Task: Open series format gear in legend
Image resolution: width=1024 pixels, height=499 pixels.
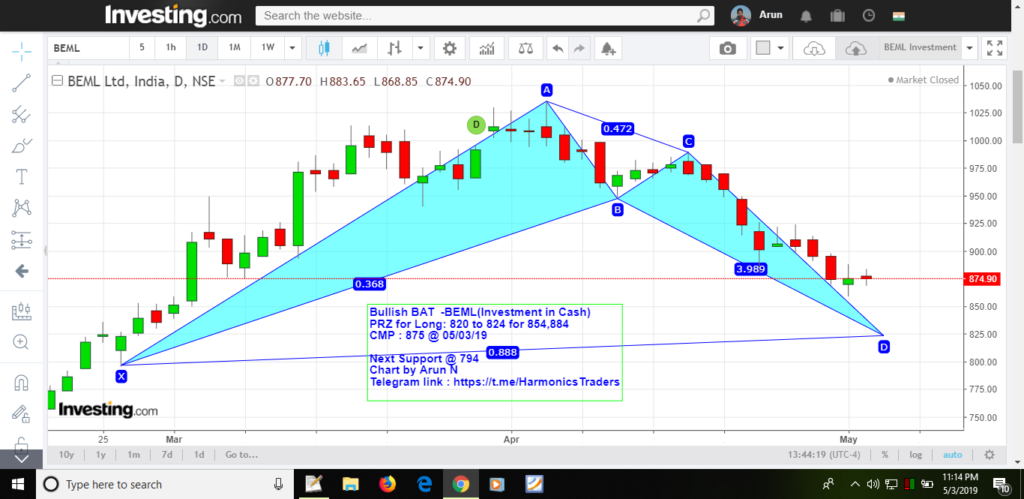Action: 253,82
